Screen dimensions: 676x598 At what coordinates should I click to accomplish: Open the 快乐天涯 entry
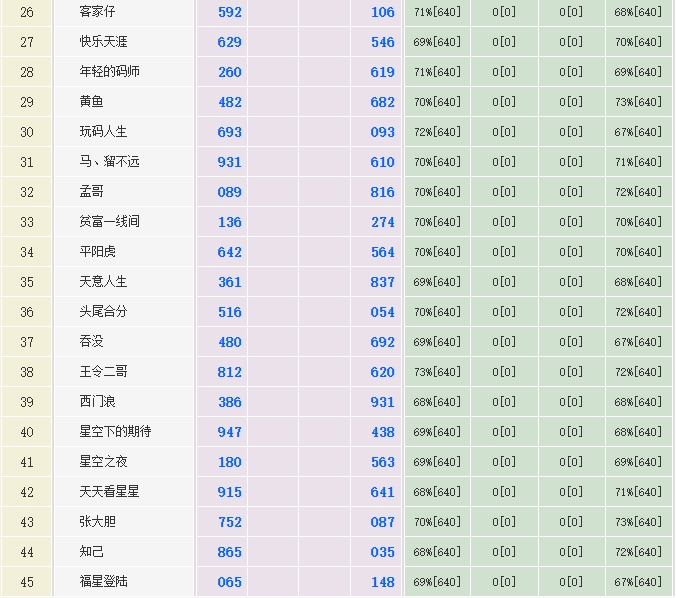104,42
